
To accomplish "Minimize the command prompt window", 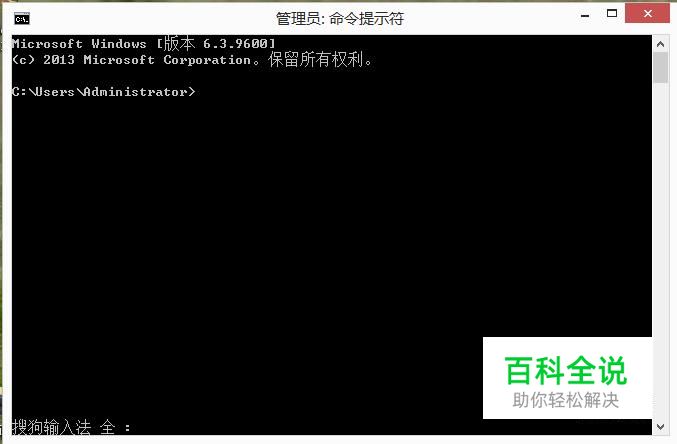I will tap(585, 16).
